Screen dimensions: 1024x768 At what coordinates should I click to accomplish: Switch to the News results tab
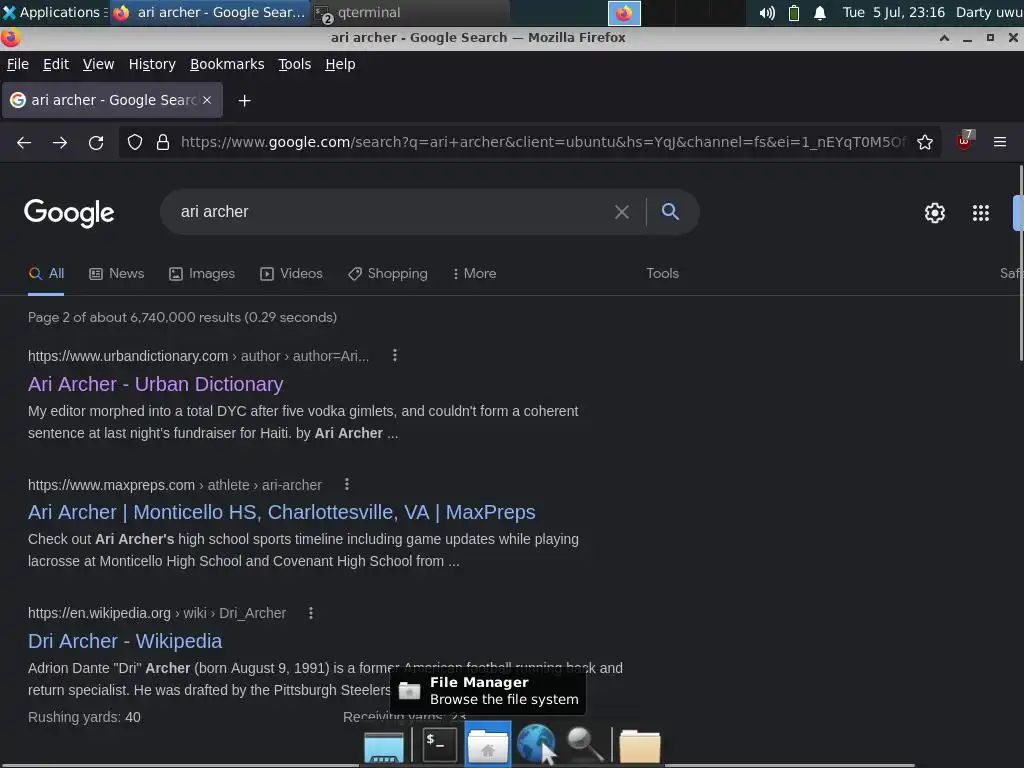point(116,274)
